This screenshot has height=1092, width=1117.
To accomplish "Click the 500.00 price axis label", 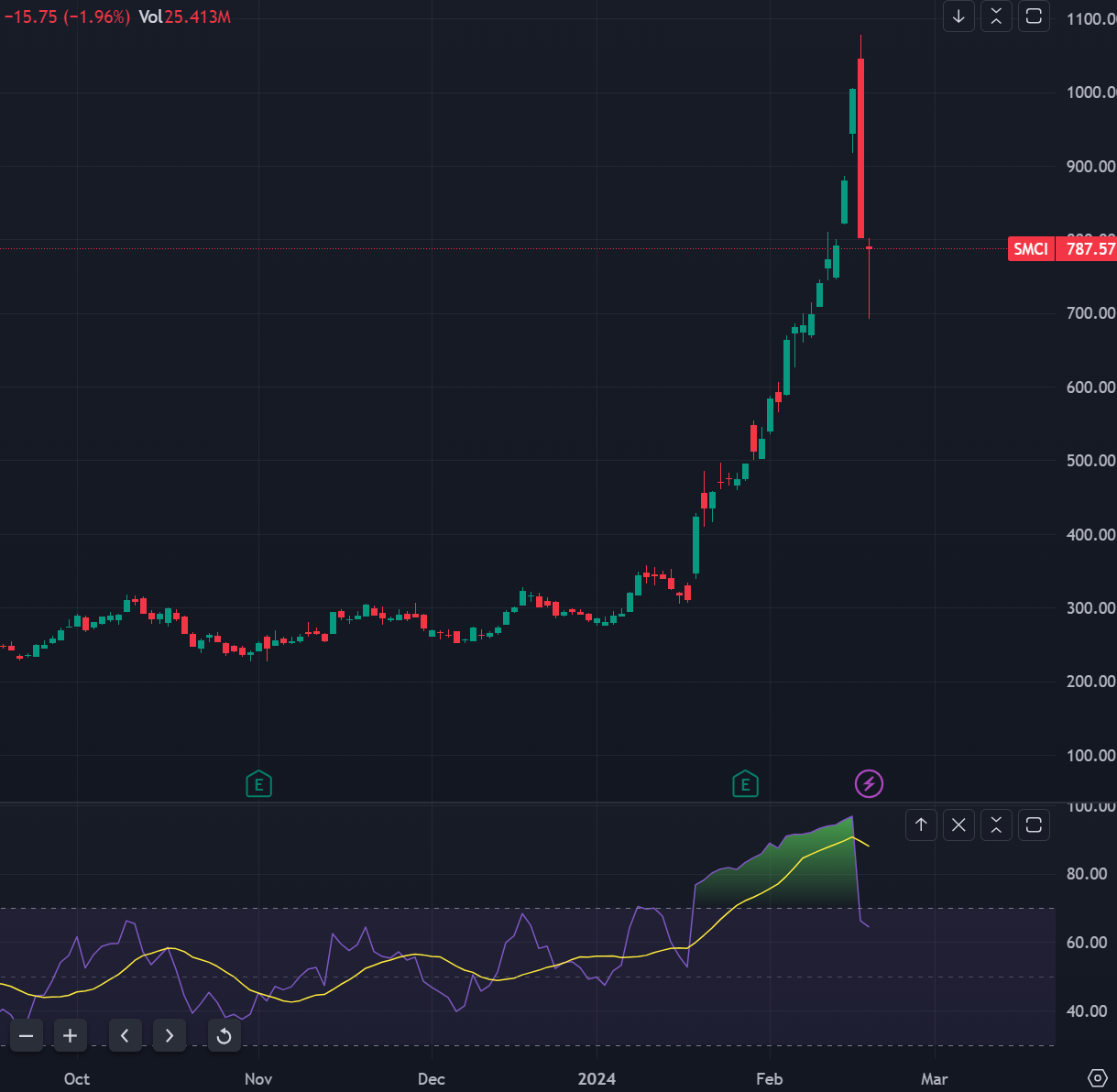I will click(1091, 461).
